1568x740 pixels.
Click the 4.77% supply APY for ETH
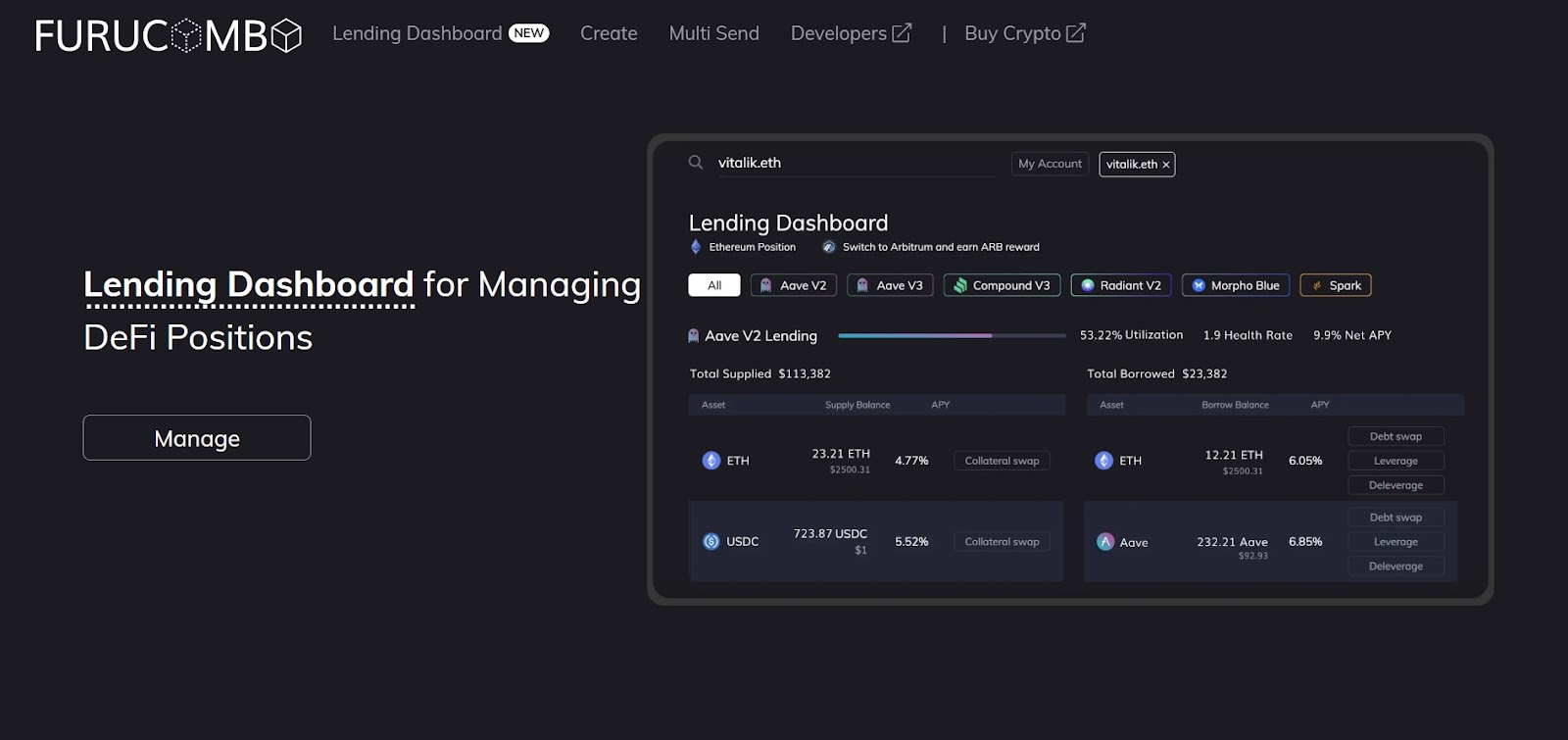coord(911,461)
